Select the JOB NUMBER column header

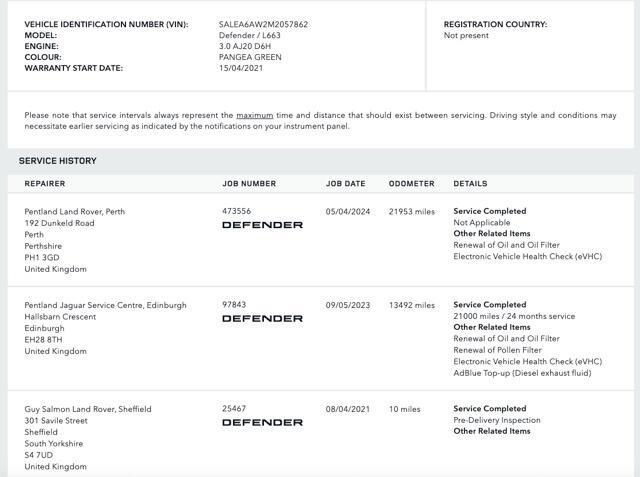(249, 184)
